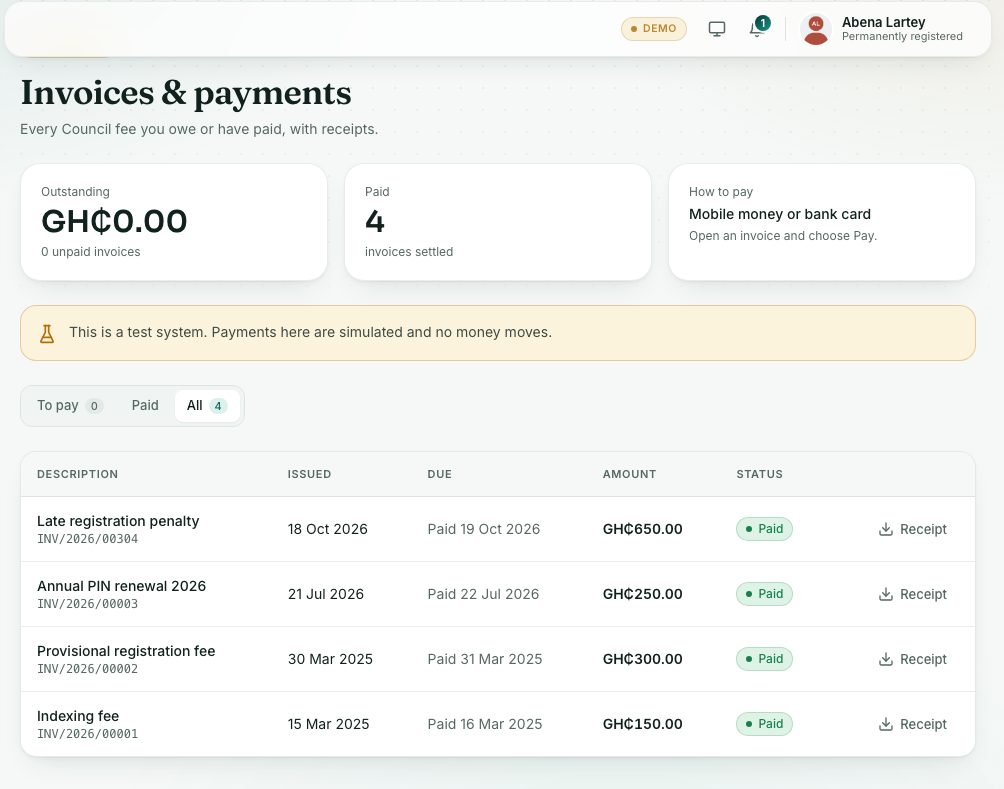Screen dimensions: 1004x789
Task: Click the monitor display icon in header
Action: (717, 29)
